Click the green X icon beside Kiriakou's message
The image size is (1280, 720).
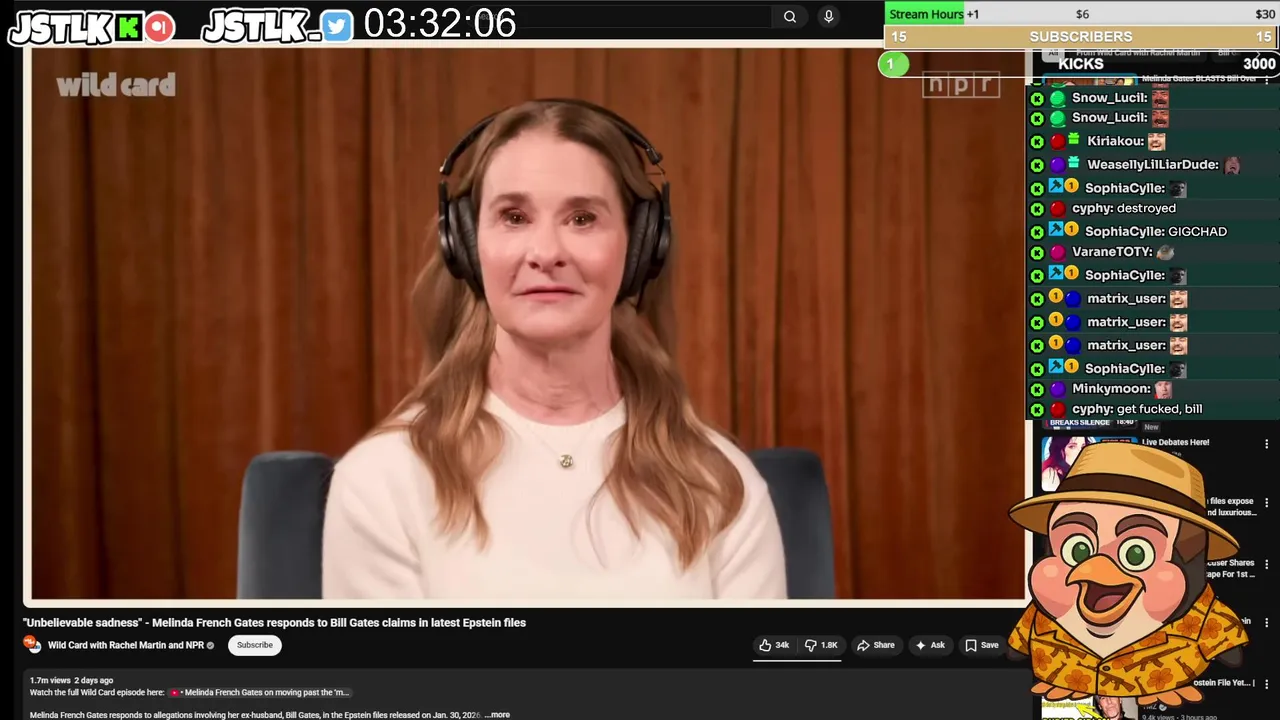[1037, 142]
